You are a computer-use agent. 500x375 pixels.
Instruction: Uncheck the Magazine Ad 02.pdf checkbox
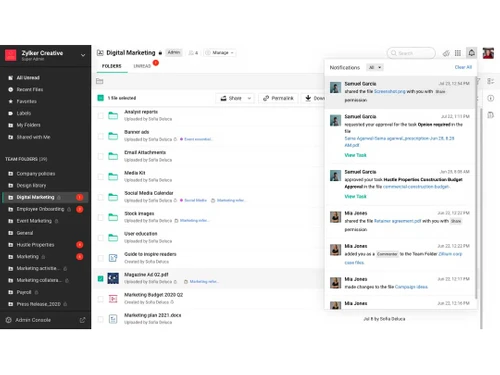click(x=100, y=278)
